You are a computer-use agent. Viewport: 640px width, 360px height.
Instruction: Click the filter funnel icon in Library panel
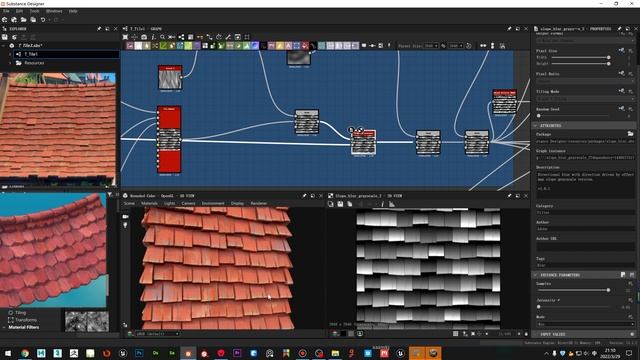(x=109, y=194)
